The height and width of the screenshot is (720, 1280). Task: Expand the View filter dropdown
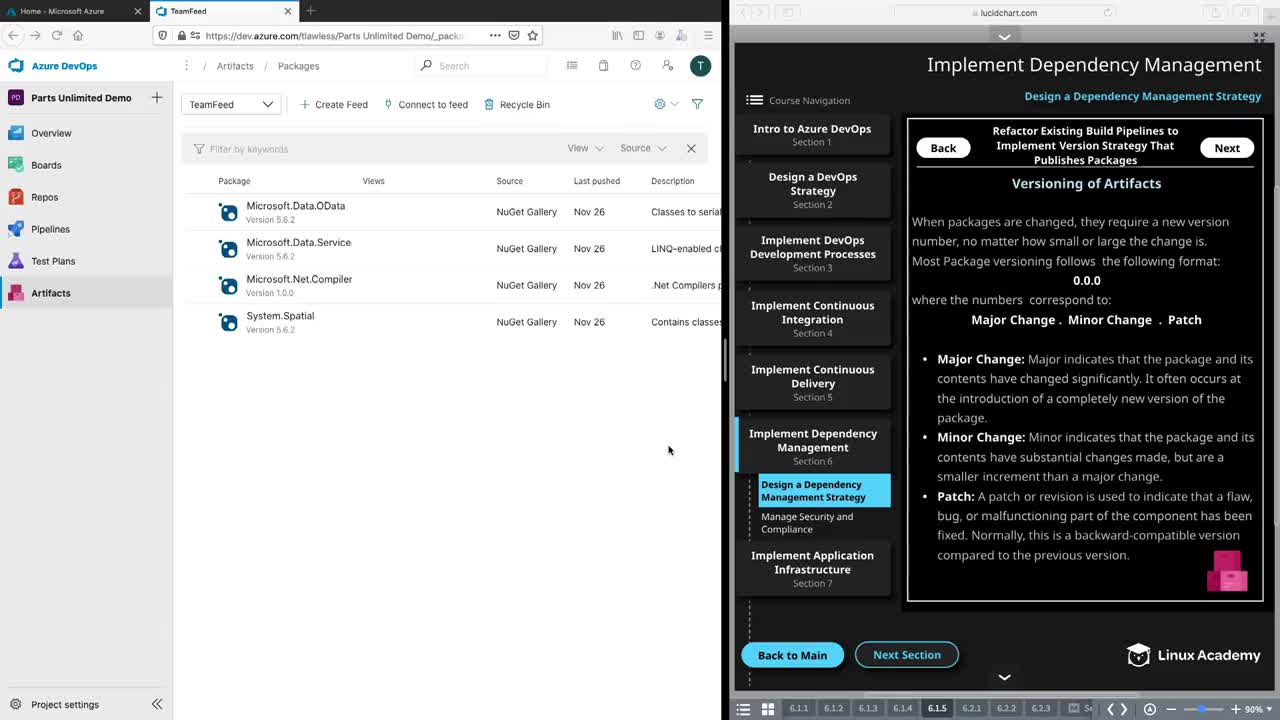click(x=586, y=148)
